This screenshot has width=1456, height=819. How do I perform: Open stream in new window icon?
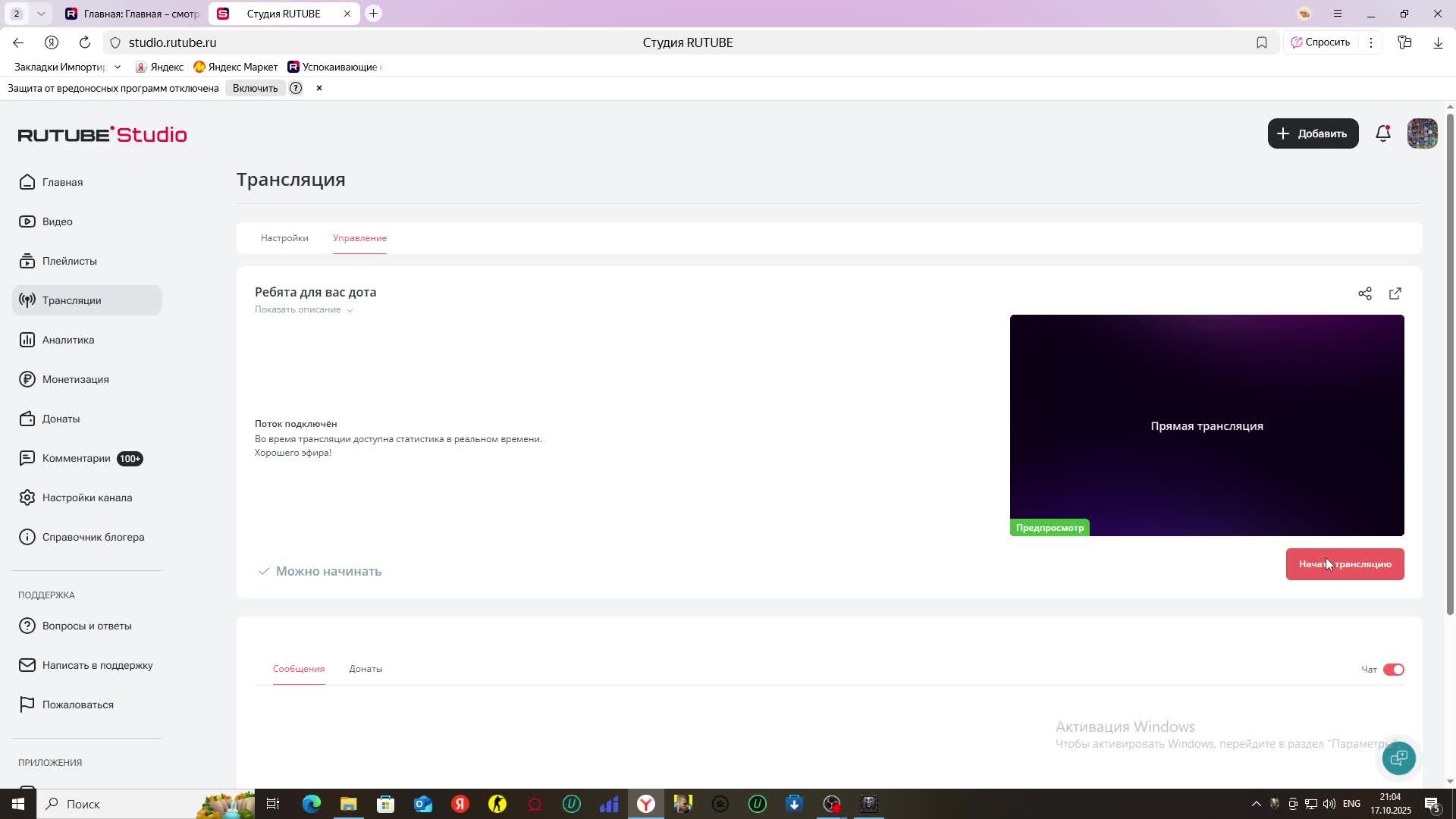pyautogui.click(x=1395, y=293)
